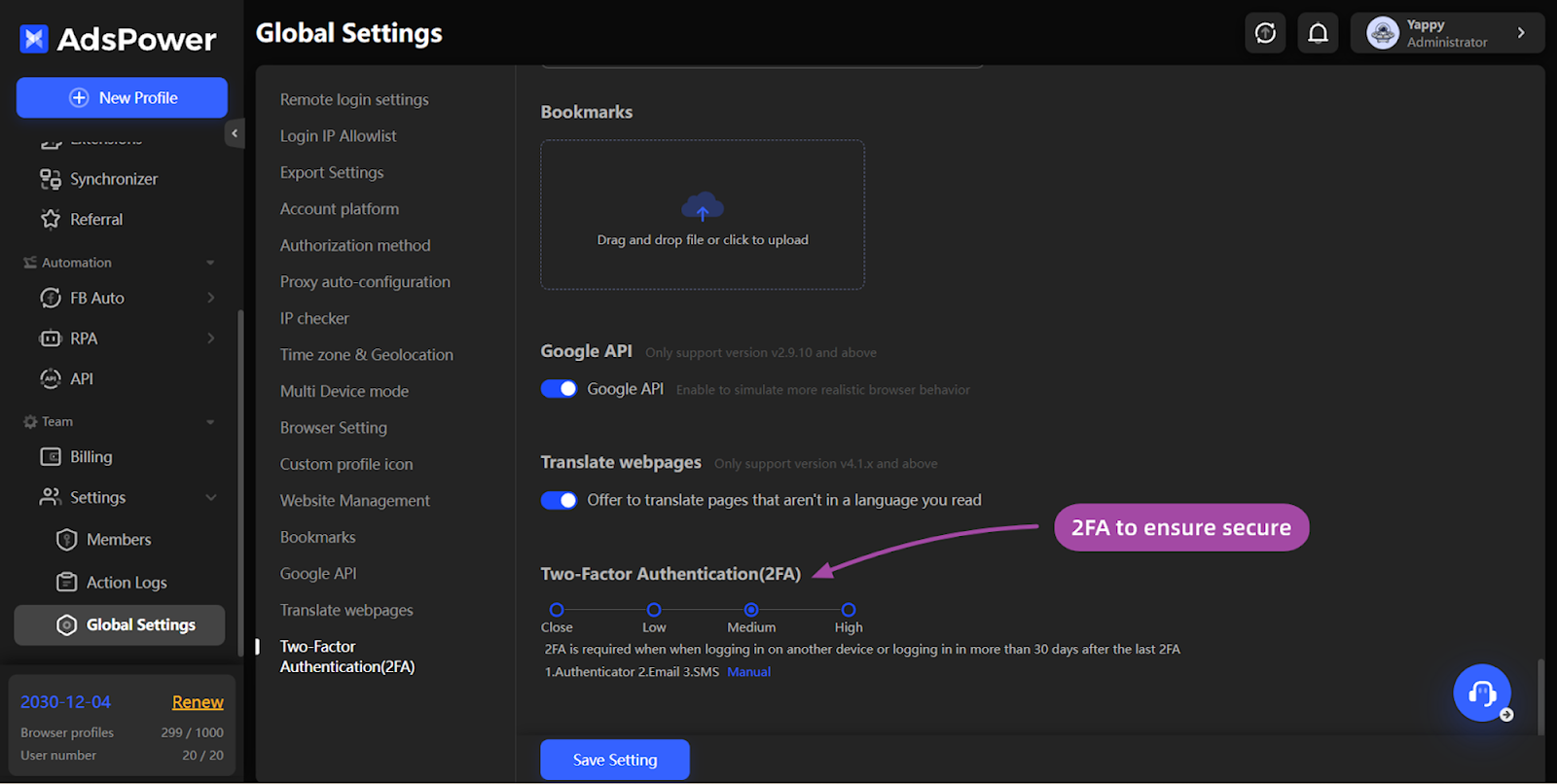Click the New Profile button
This screenshot has width=1557, height=784.
click(x=122, y=97)
